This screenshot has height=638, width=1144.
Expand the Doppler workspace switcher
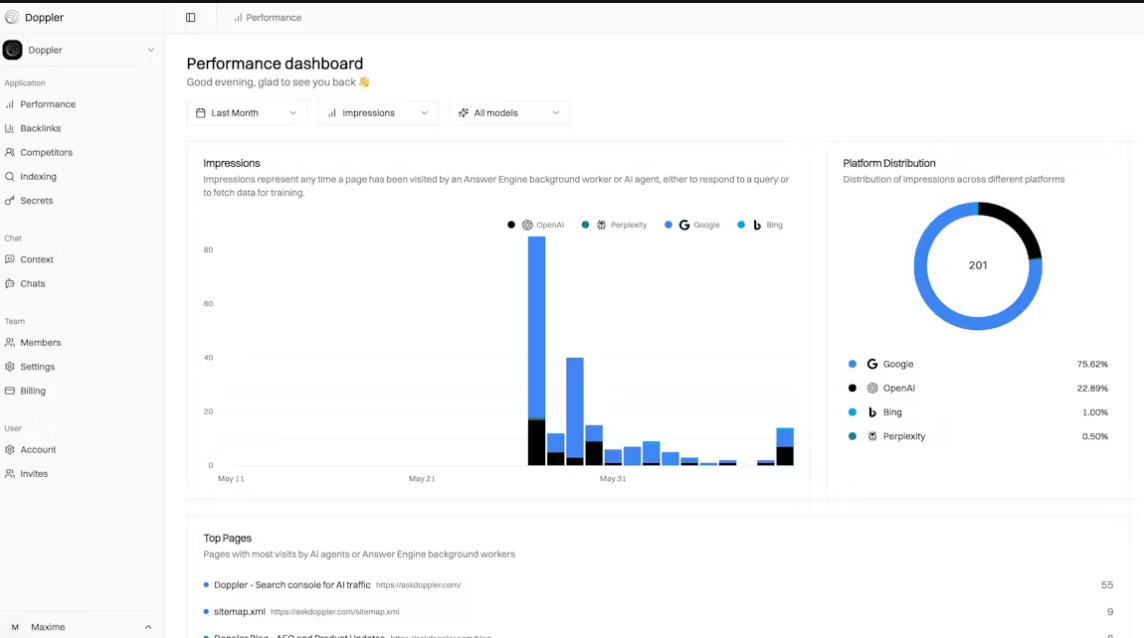coord(79,50)
